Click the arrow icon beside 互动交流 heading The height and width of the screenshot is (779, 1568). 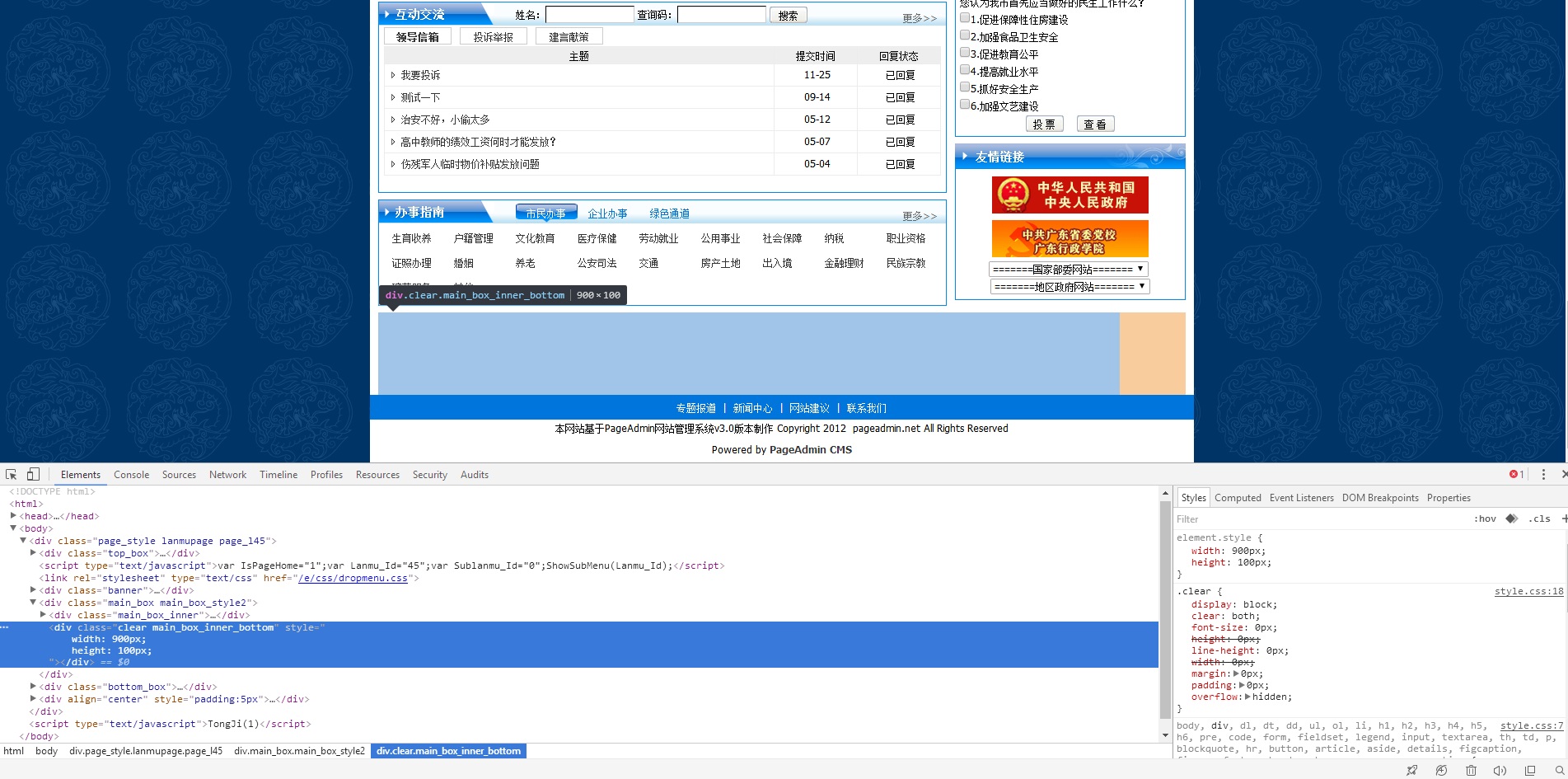coord(387,14)
